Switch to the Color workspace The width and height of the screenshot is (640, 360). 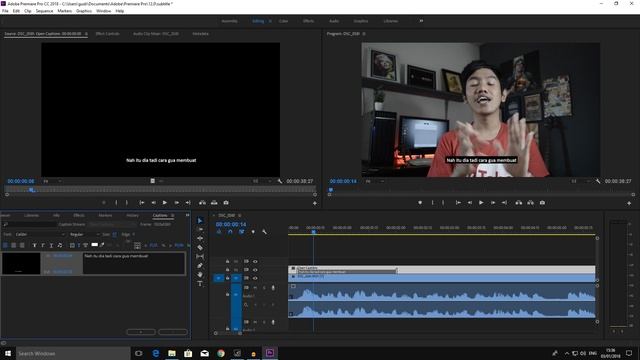click(x=283, y=21)
